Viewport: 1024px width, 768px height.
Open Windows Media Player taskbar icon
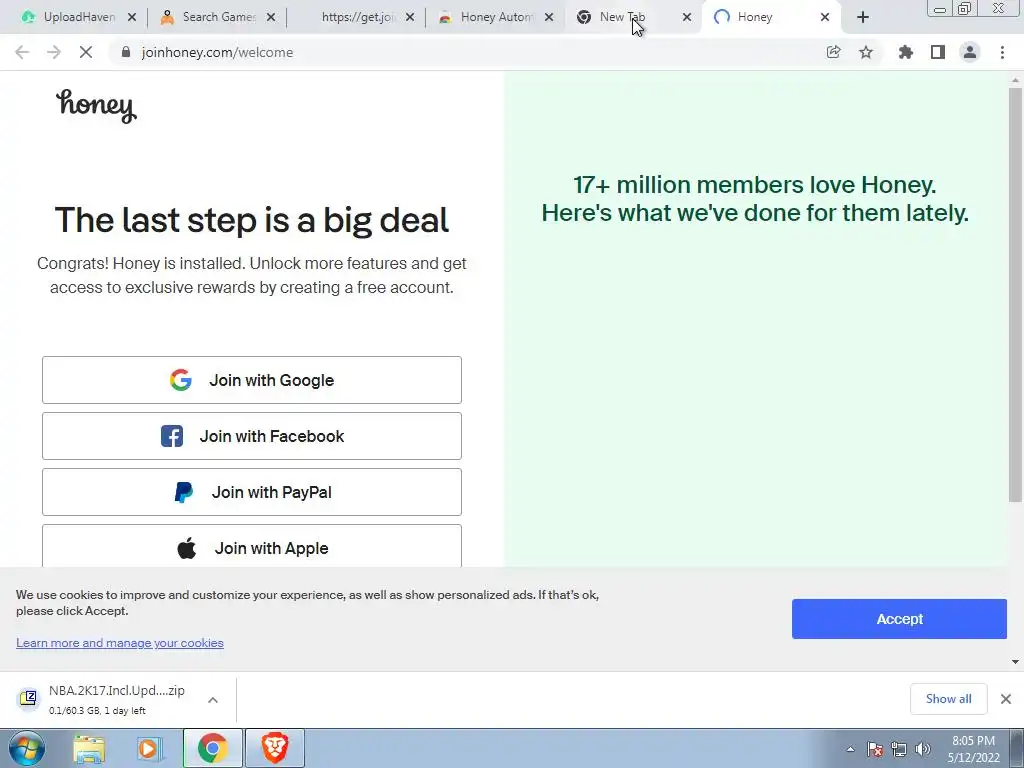coord(149,748)
